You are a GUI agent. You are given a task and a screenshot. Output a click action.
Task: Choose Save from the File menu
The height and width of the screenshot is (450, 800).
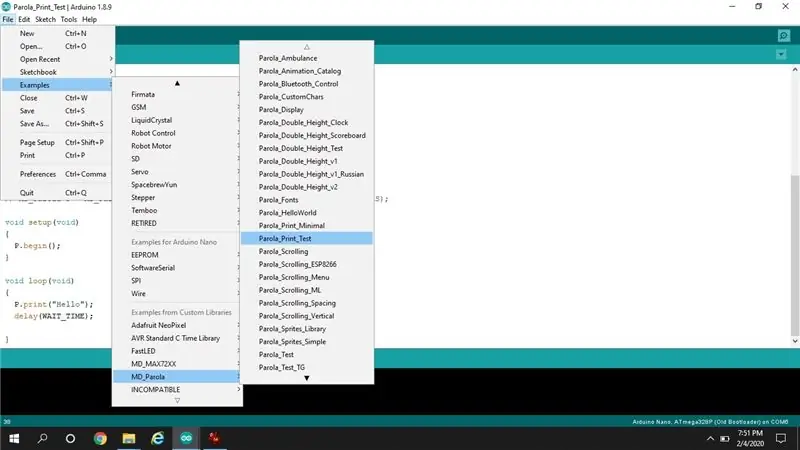click(x=58, y=111)
